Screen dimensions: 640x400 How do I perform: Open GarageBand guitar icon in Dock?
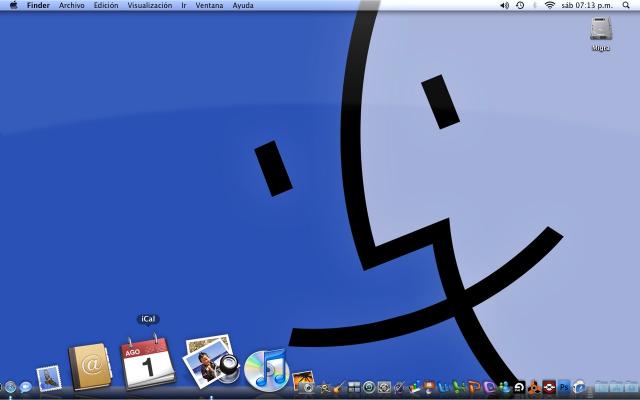[338, 387]
